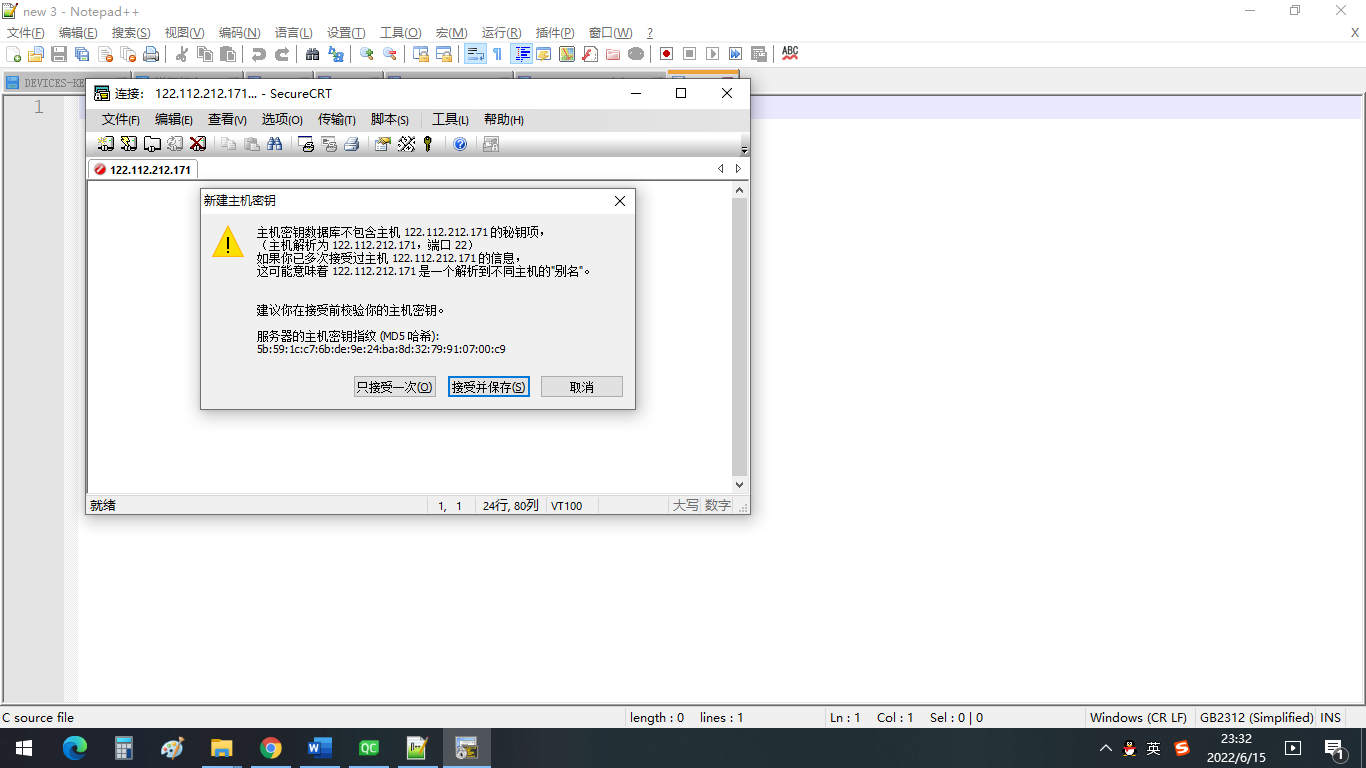Click the Connect in Tab icon in SecureCRT
1366x768 pixels.
coord(152,144)
